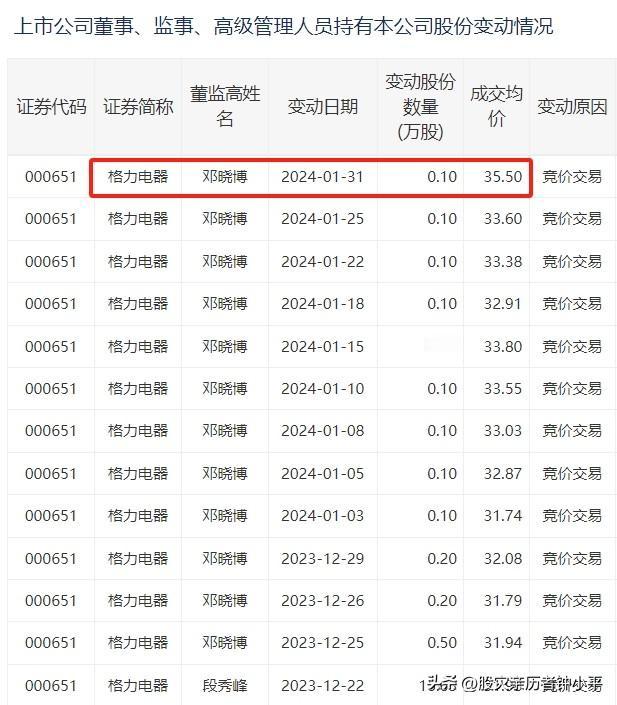Click 邓晓博 in the 2024-01-31 row

coord(225,177)
